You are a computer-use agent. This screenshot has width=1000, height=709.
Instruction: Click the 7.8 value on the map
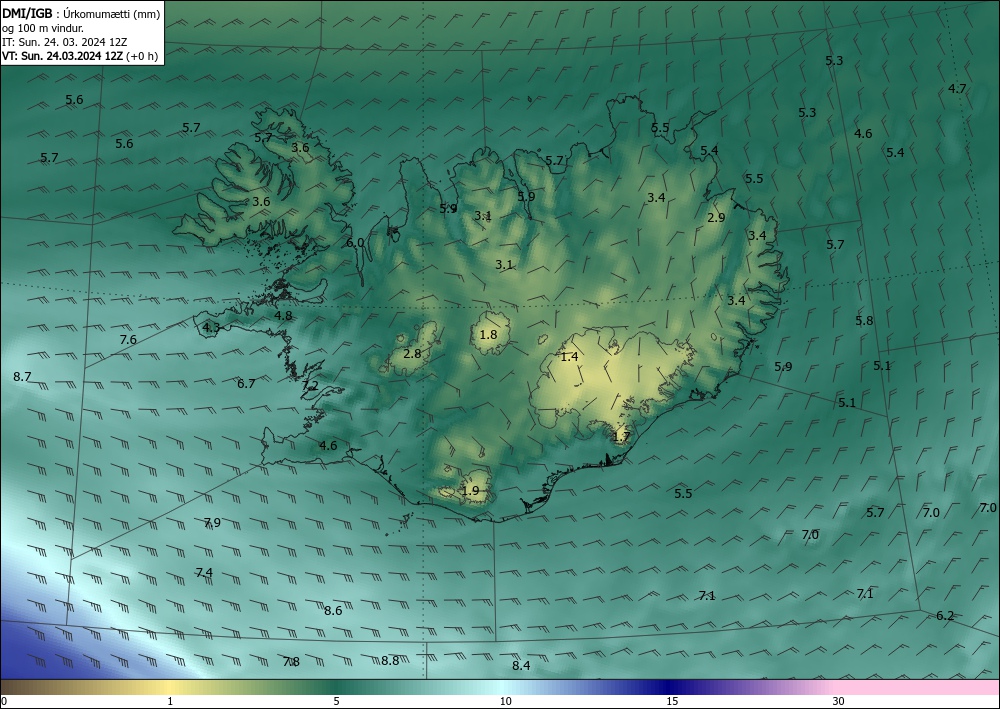point(291,662)
